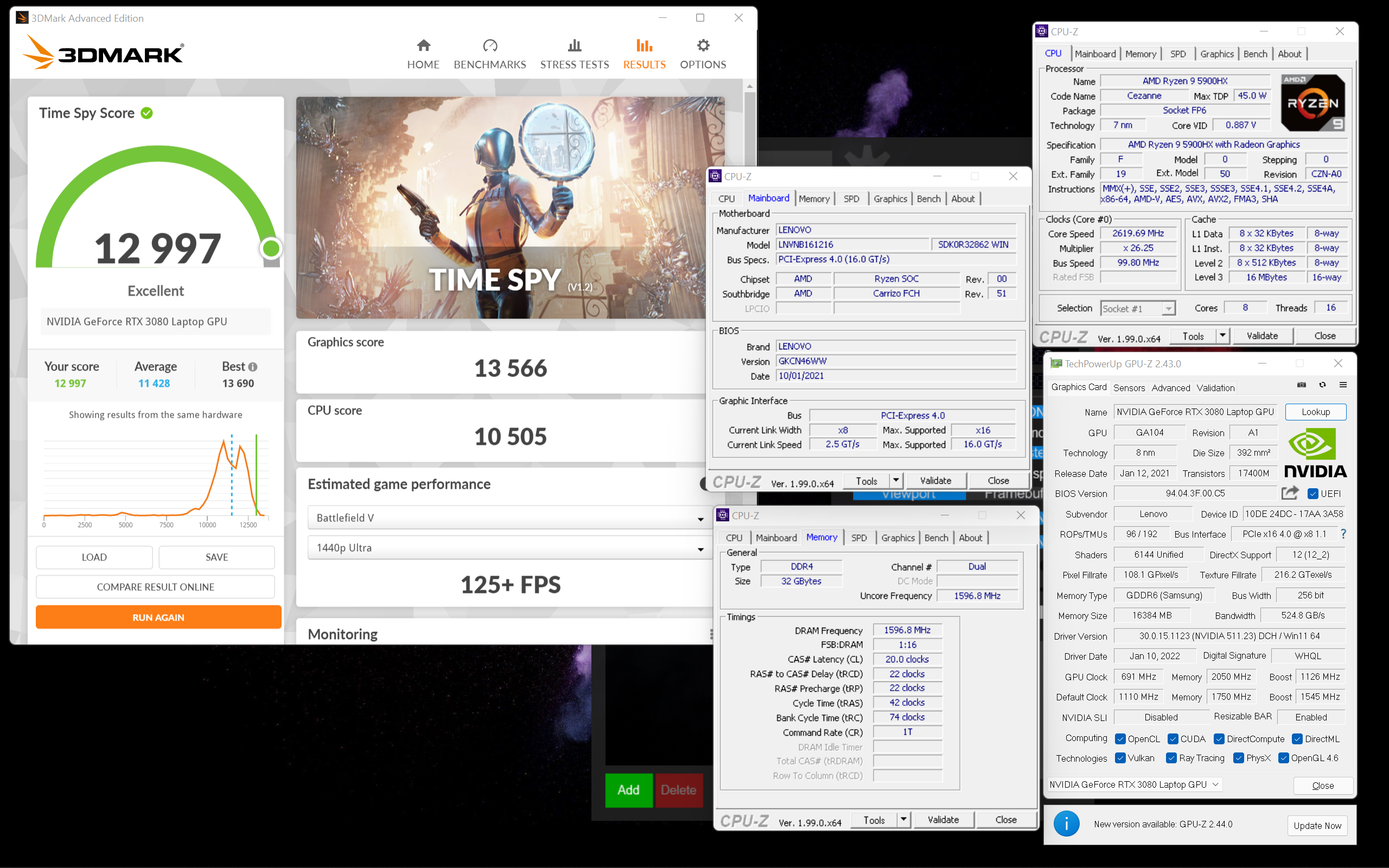Image resolution: width=1389 pixels, height=868 pixels.
Task: Toggle the OpenCL checkbox
Action: click(x=1119, y=738)
